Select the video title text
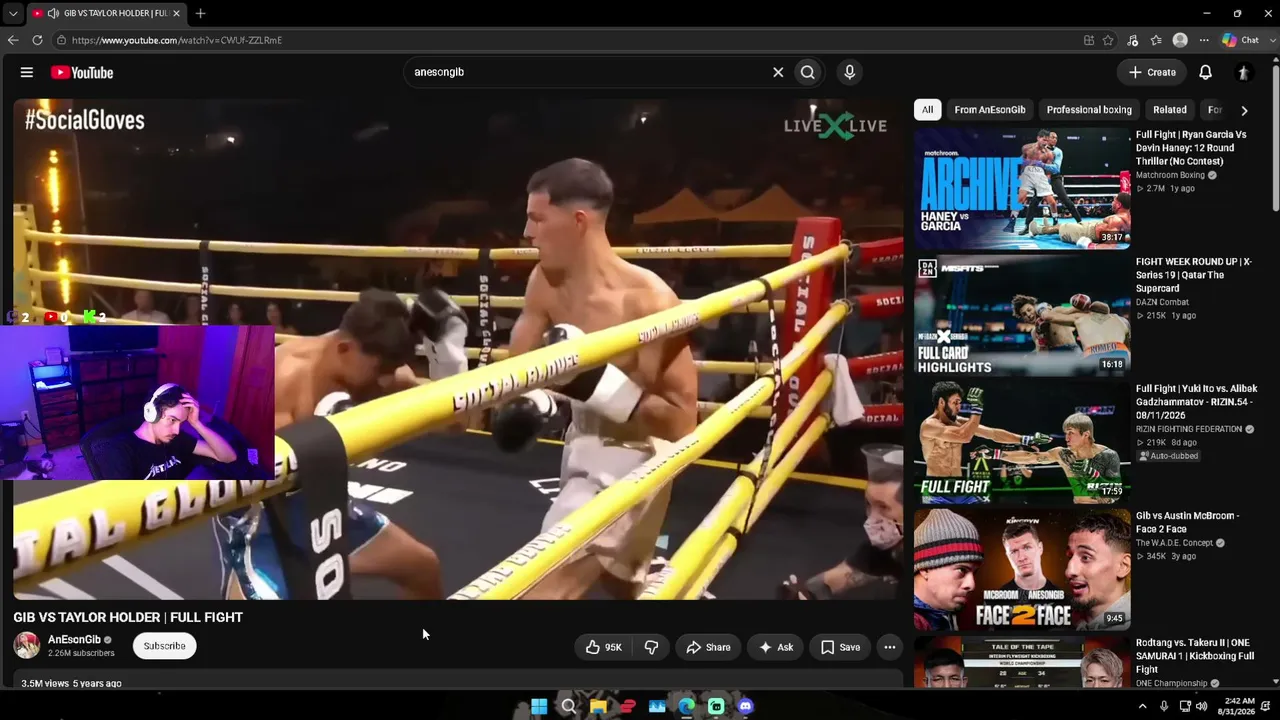The height and width of the screenshot is (720, 1280). (128, 617)
